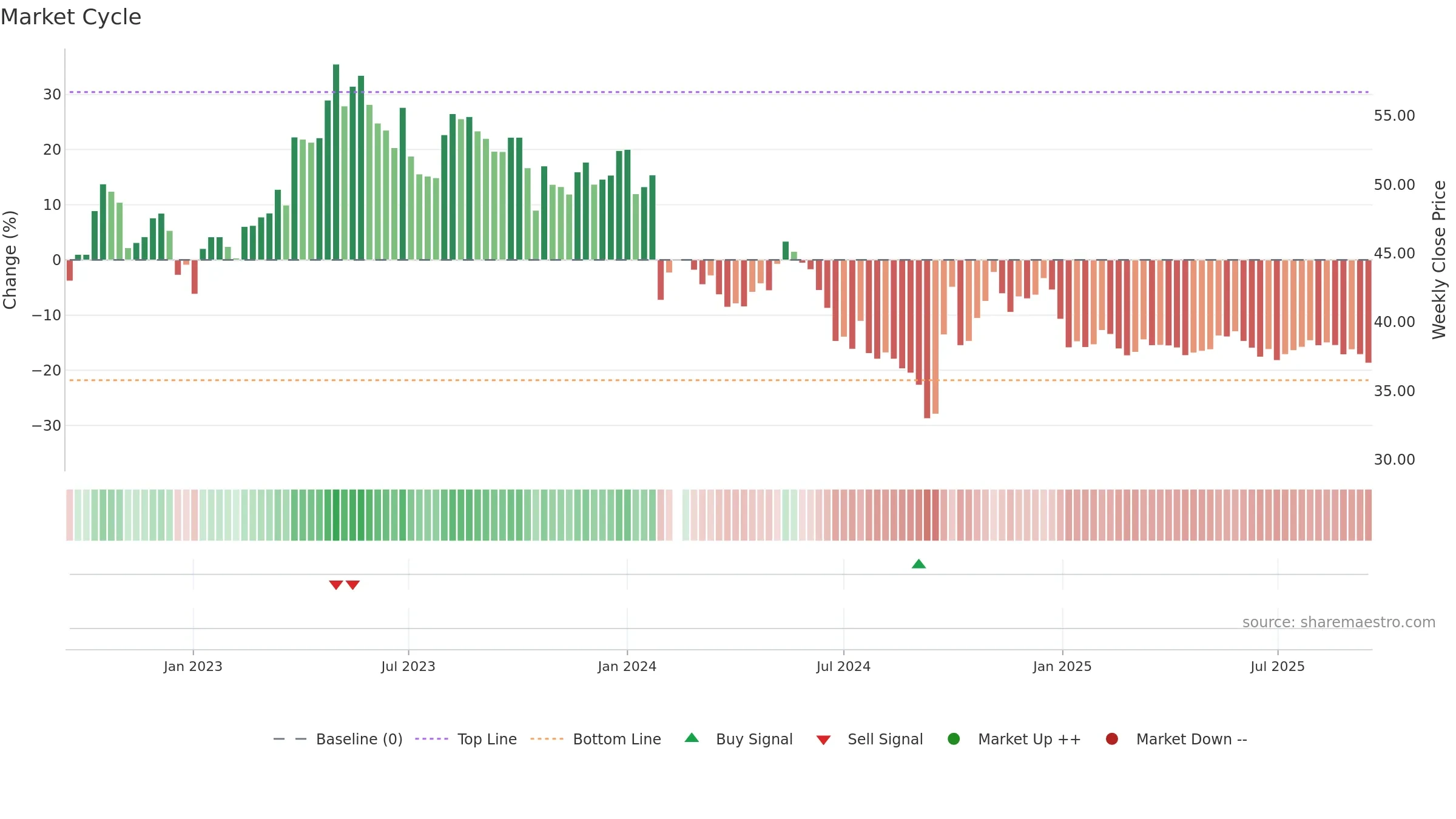Click the Jul 2025 axis label
Image resolution: width=1456 pixels, height=819 pixels.
point(1278,666)
